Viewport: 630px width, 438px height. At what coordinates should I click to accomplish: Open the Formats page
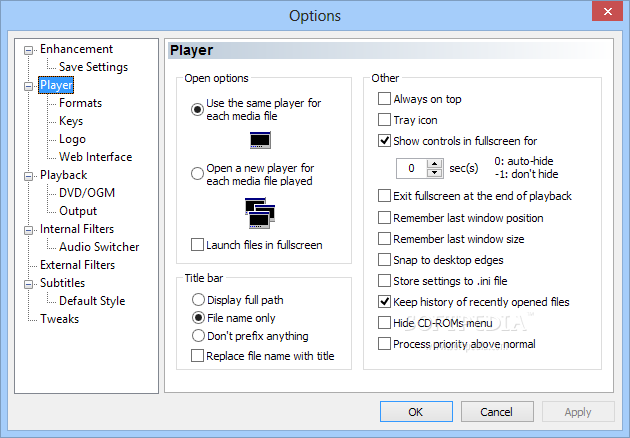pyautogui.click(x=80, y=103)
